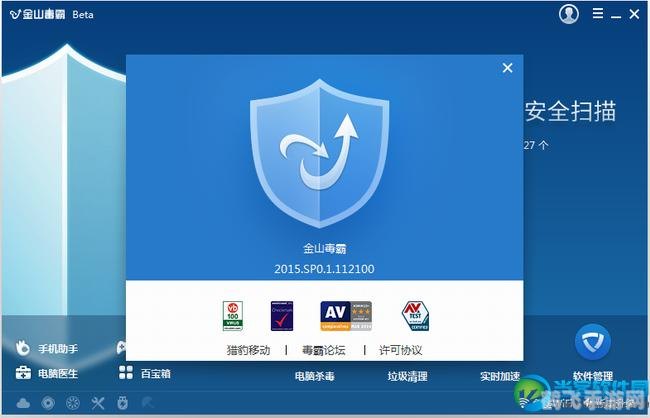Click the 金山毒霸 name under shield
The width and height of the screenshot is (650, 418).
coord(325,248)
